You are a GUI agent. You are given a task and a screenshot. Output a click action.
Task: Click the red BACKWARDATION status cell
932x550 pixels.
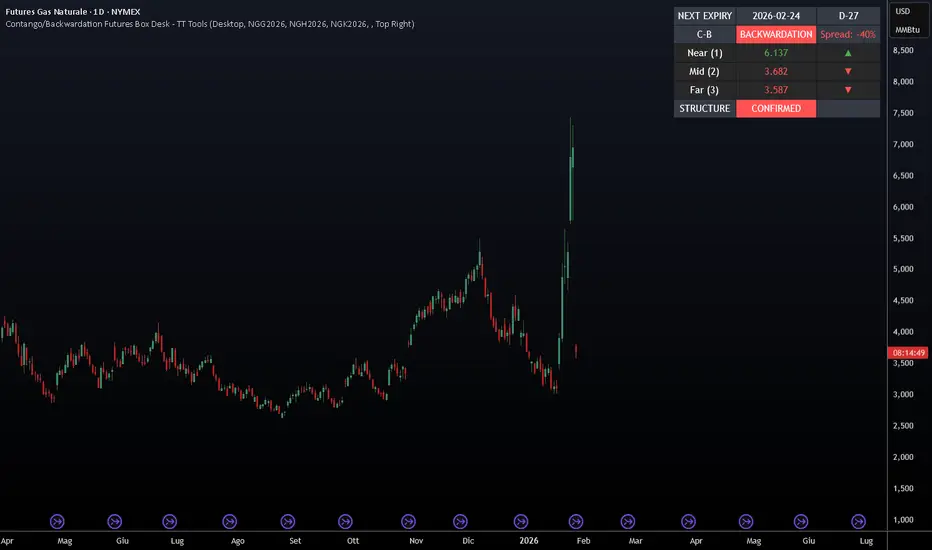(776, 34)
